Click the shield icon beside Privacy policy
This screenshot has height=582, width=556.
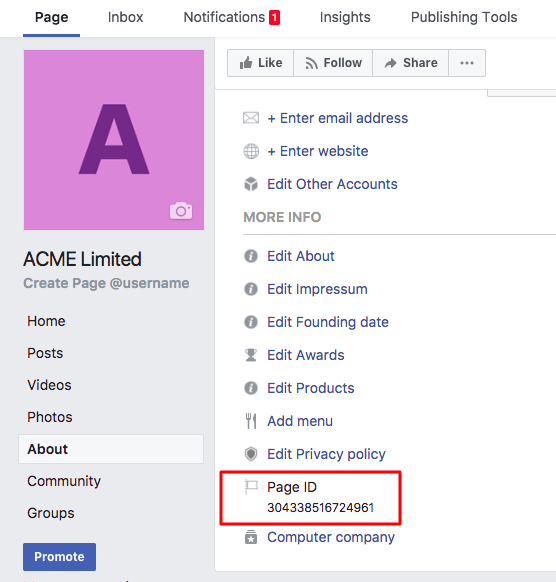[x=251, y=454]
